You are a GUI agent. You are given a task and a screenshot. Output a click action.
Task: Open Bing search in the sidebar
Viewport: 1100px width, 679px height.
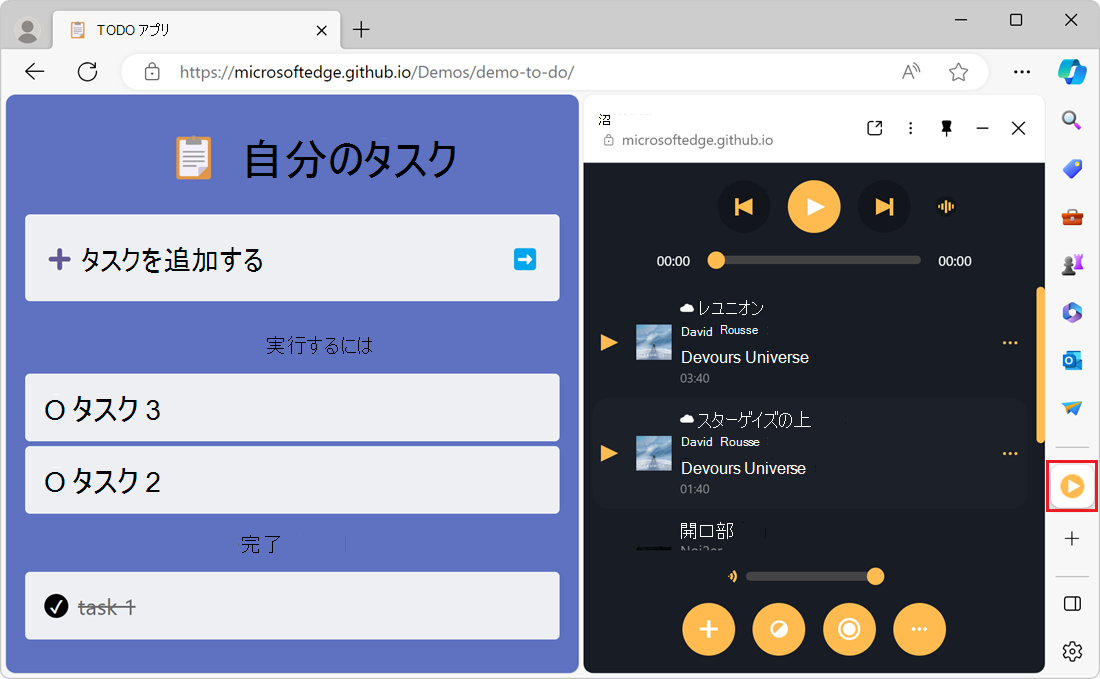[1072, 120]
